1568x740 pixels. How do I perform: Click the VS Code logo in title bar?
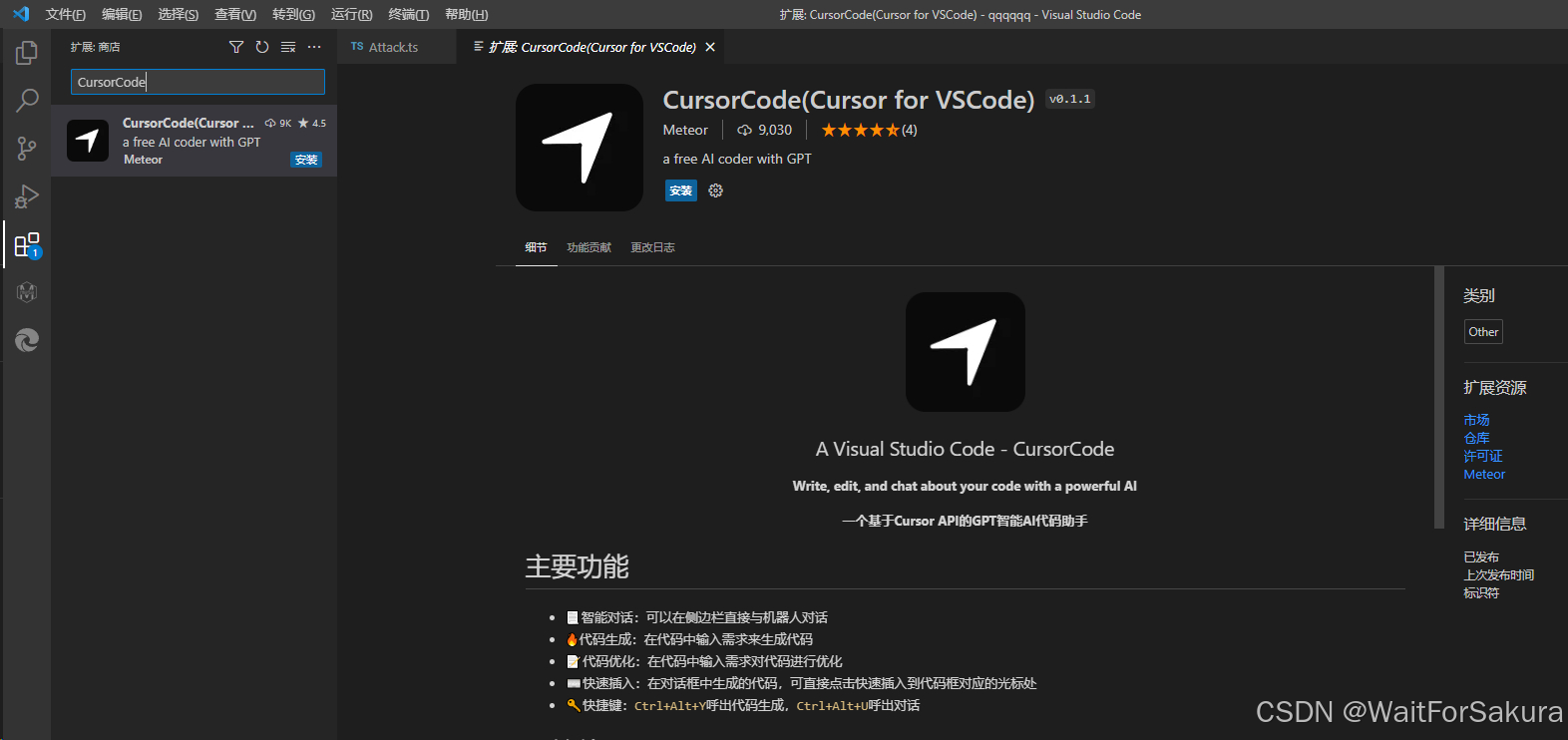21,14
